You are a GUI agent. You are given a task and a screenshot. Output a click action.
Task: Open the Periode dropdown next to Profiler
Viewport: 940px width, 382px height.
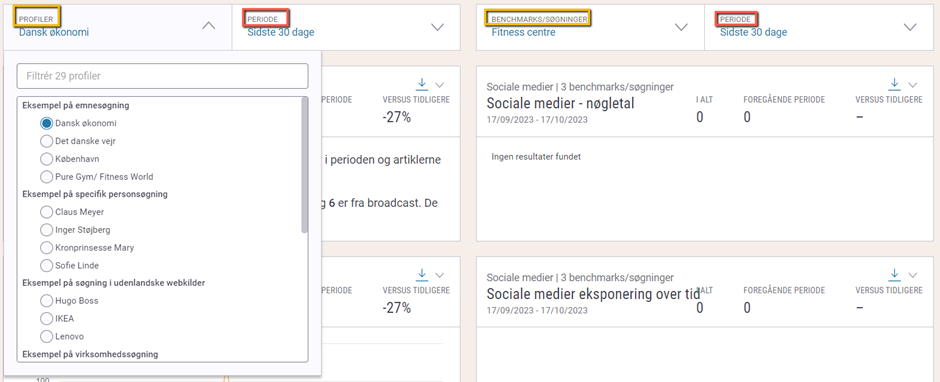346,27
